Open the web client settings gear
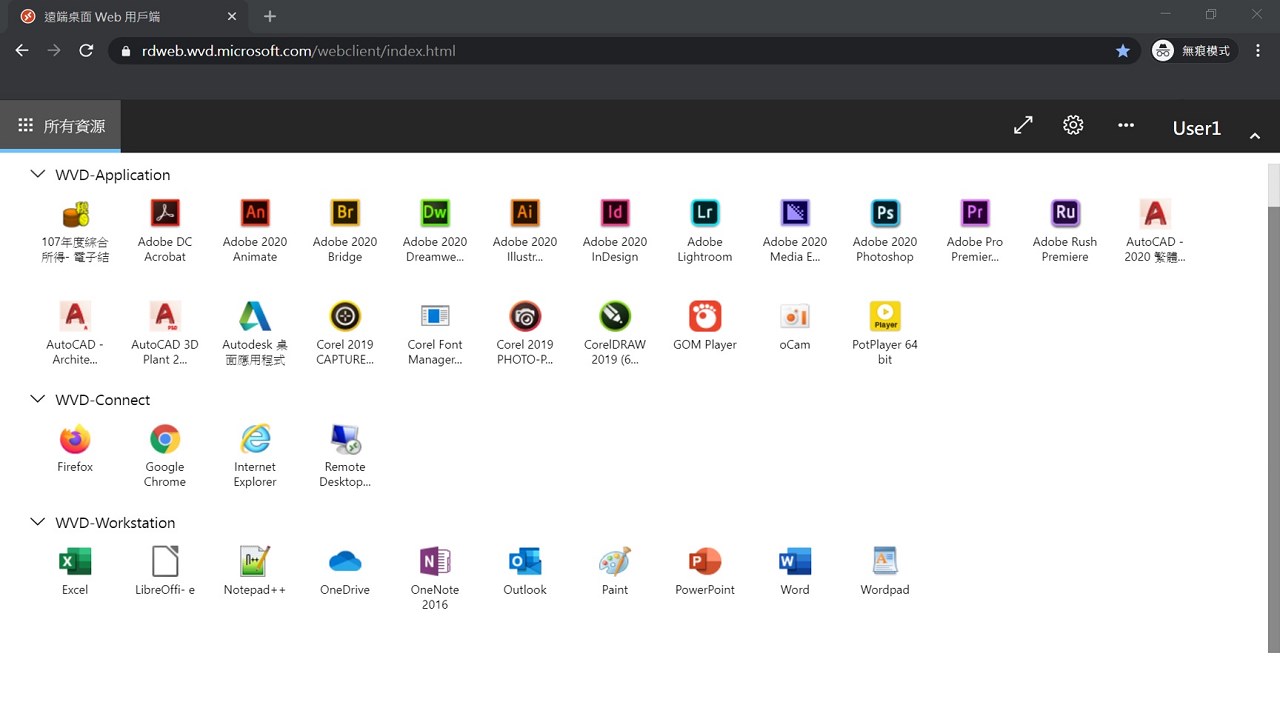The width and height of the screenshot is (1280, 720). coord(1073,125)
